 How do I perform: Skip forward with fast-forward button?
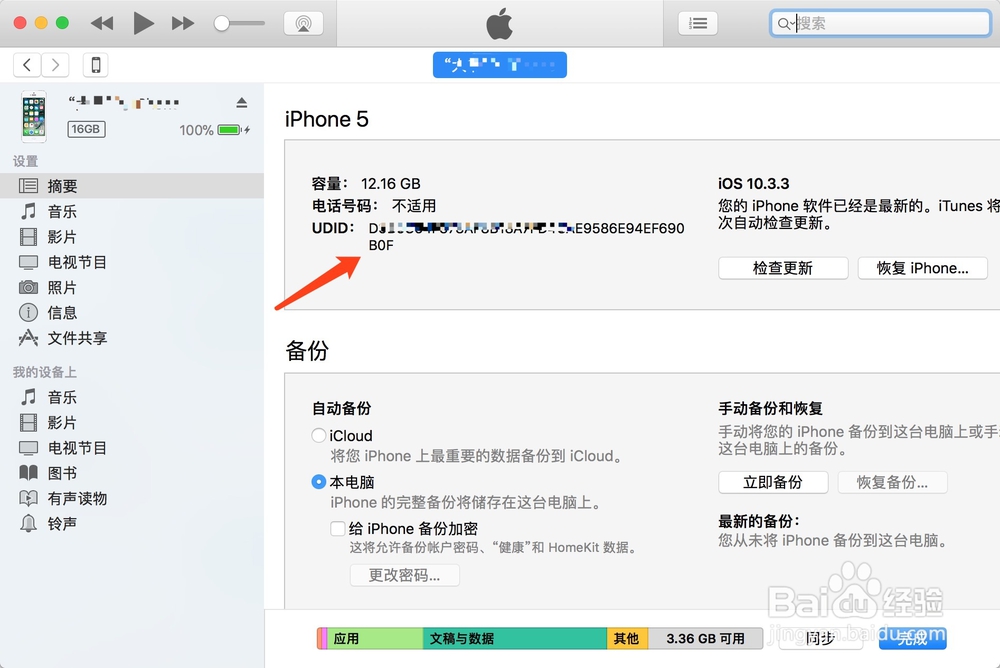[x=183, y=24]
